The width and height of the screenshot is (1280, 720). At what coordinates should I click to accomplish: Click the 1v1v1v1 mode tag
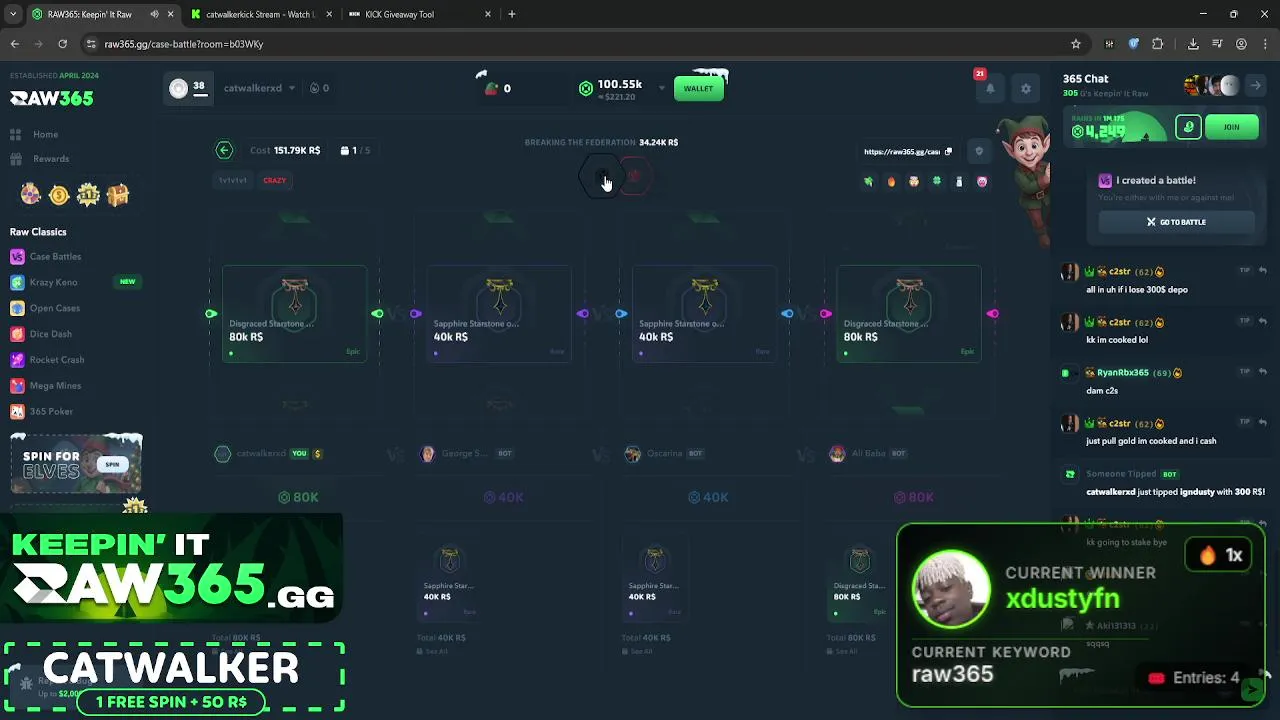click(233, 181)
